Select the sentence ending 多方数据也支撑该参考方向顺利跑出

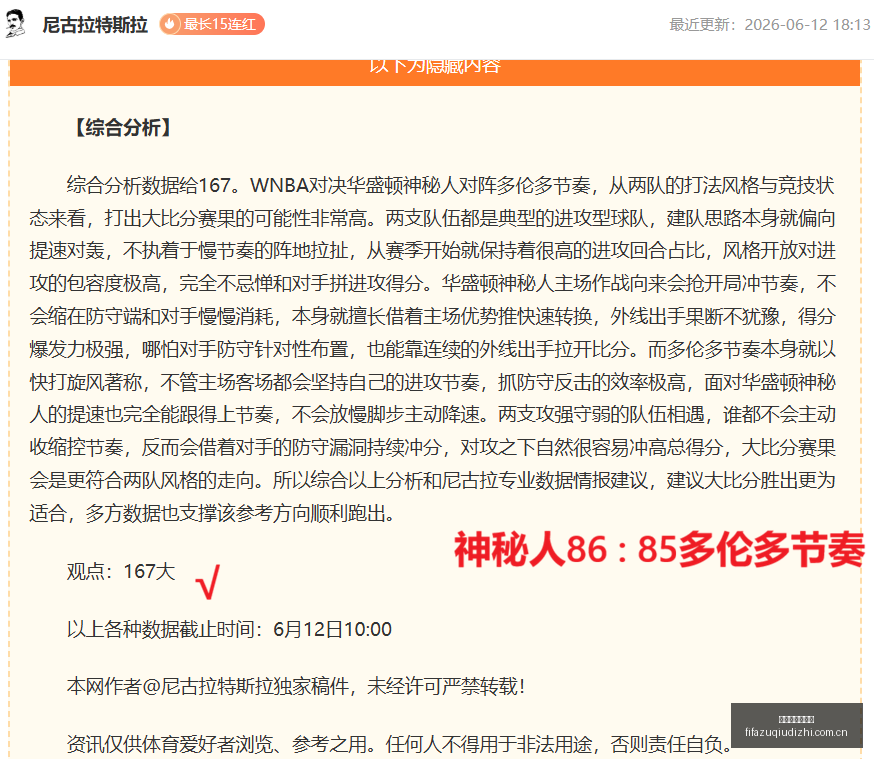coord(212,513)
